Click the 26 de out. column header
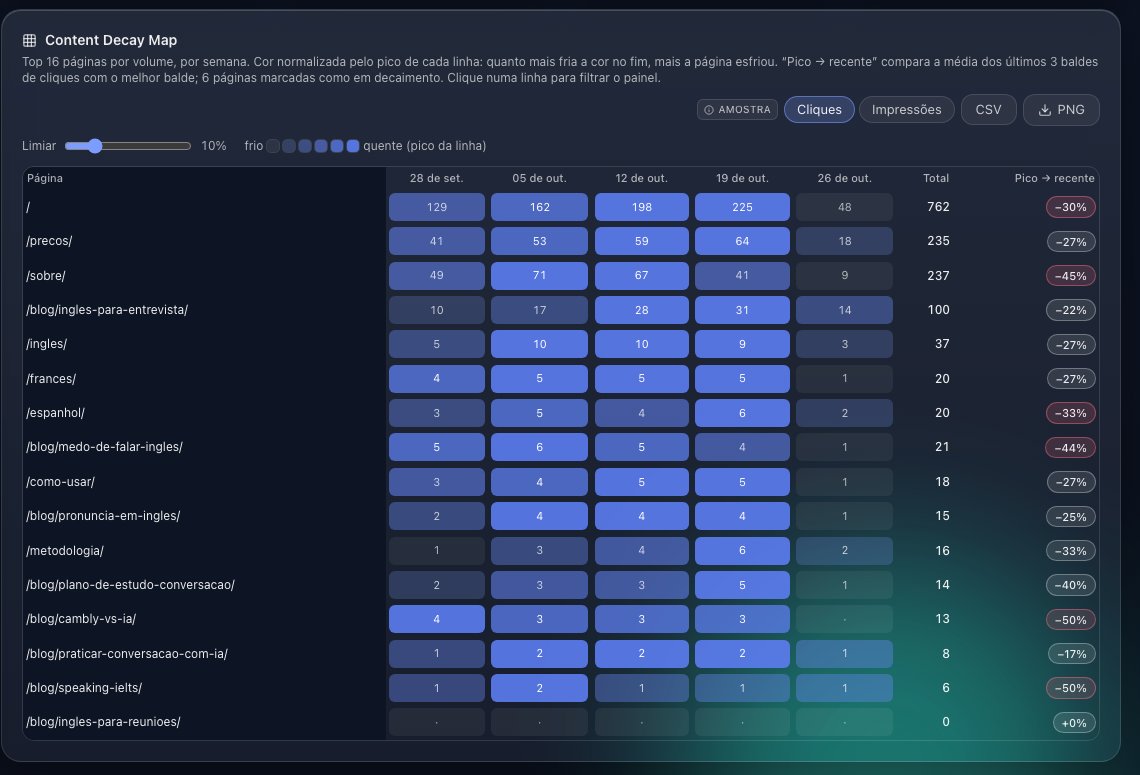 click(844, 178)
